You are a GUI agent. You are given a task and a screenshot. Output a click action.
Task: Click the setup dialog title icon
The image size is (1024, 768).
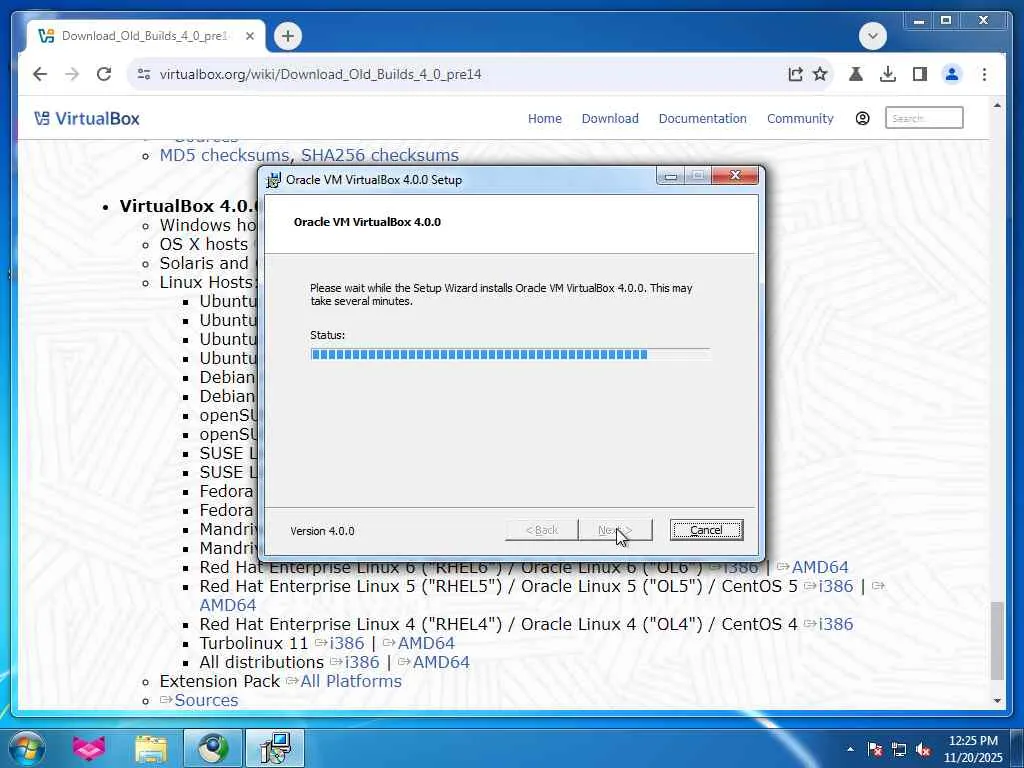click(274, 180)
